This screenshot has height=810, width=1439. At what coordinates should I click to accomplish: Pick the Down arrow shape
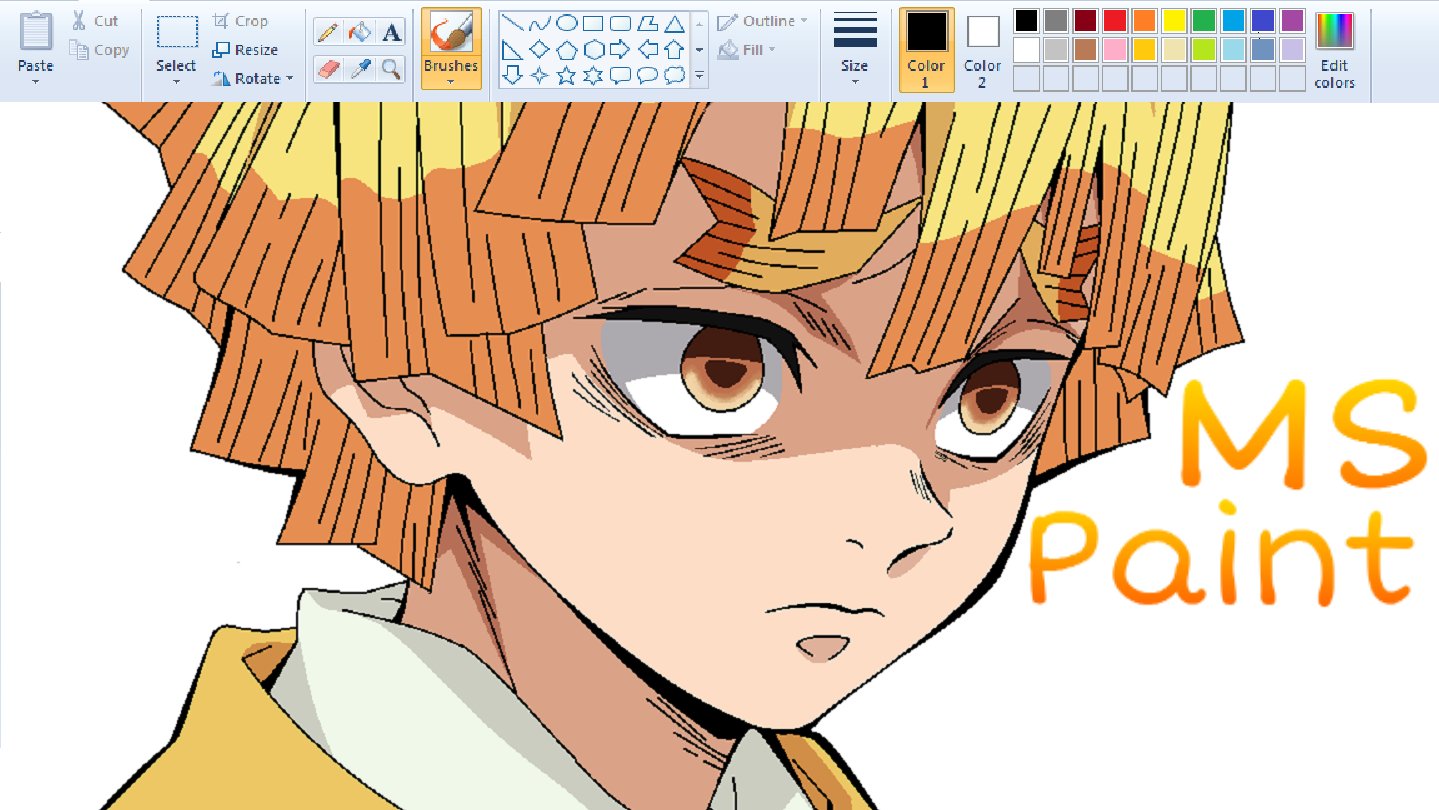(x=512, y=75)
